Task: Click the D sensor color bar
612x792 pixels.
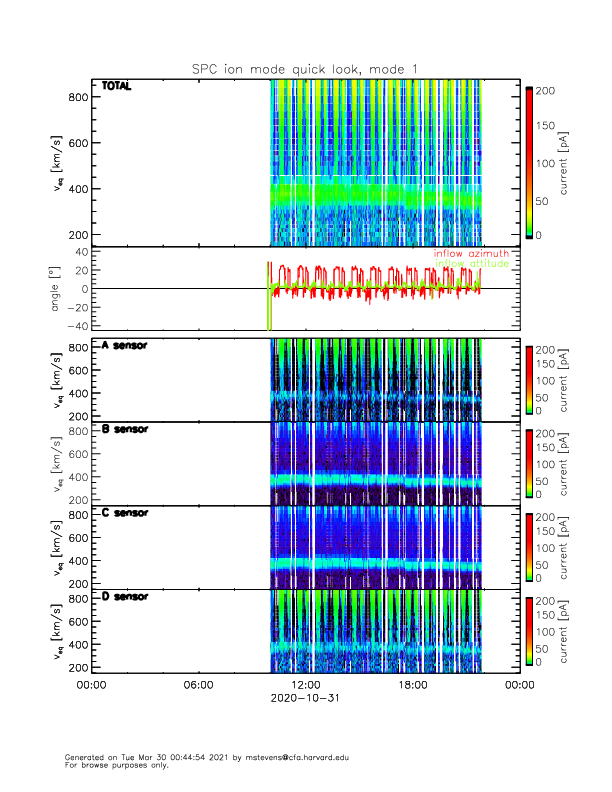Action: pyautogui.click(x=528, y=630)
